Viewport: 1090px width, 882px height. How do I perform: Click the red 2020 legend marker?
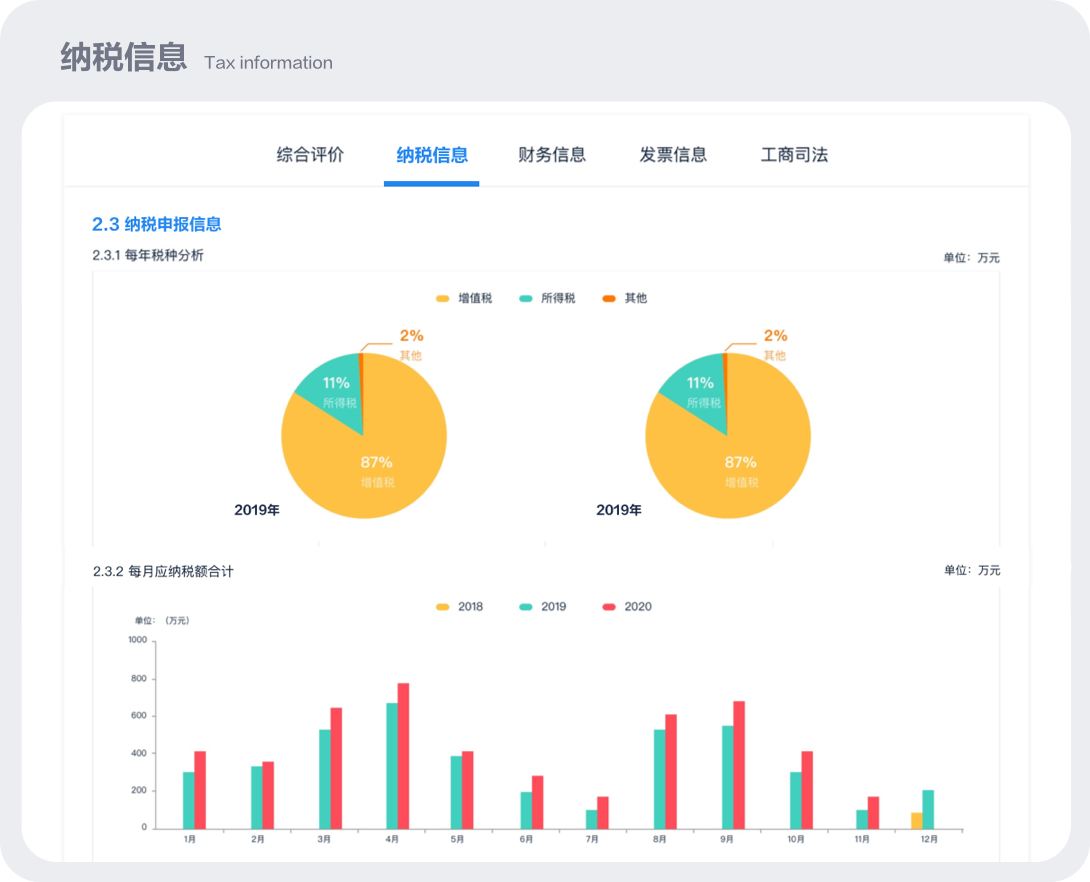tap(609, 607)
